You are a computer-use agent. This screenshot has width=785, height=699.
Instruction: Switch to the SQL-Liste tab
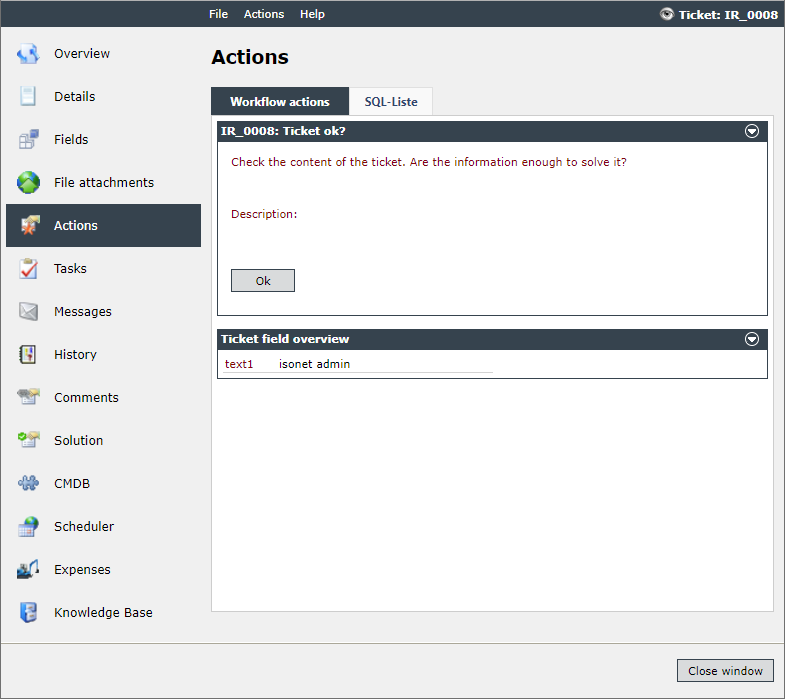click(391, 102)
